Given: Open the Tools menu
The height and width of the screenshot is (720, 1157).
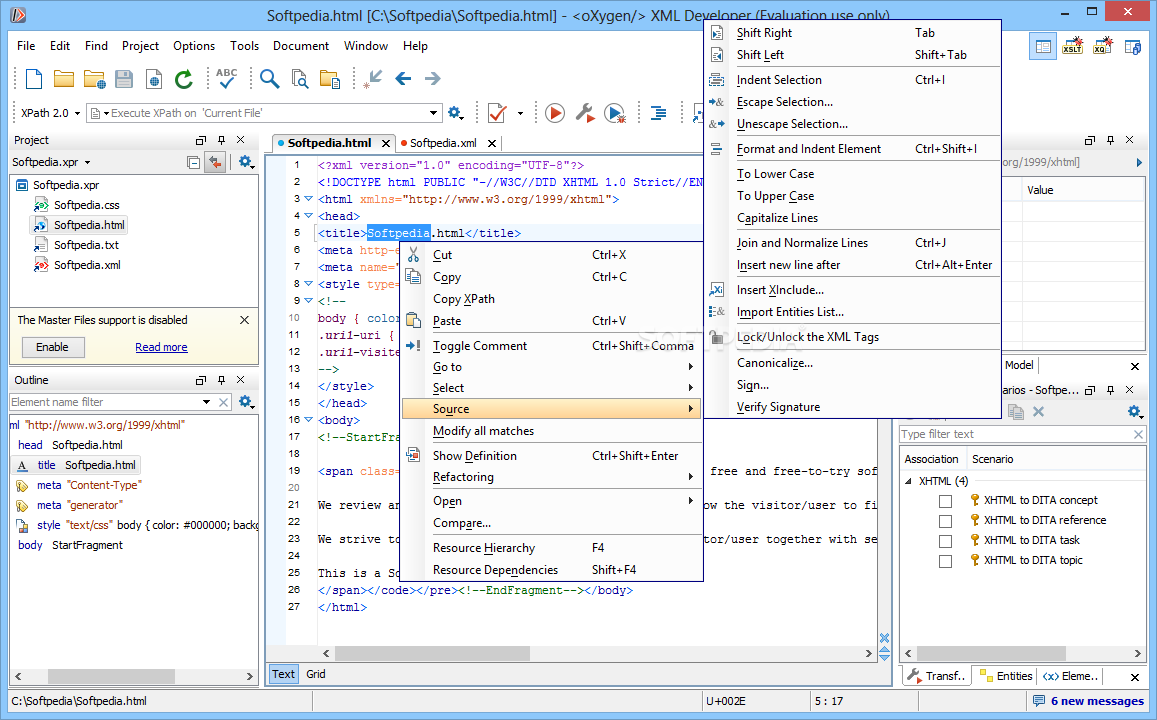Looking at the screenshot, I should [x=244, y=46].
